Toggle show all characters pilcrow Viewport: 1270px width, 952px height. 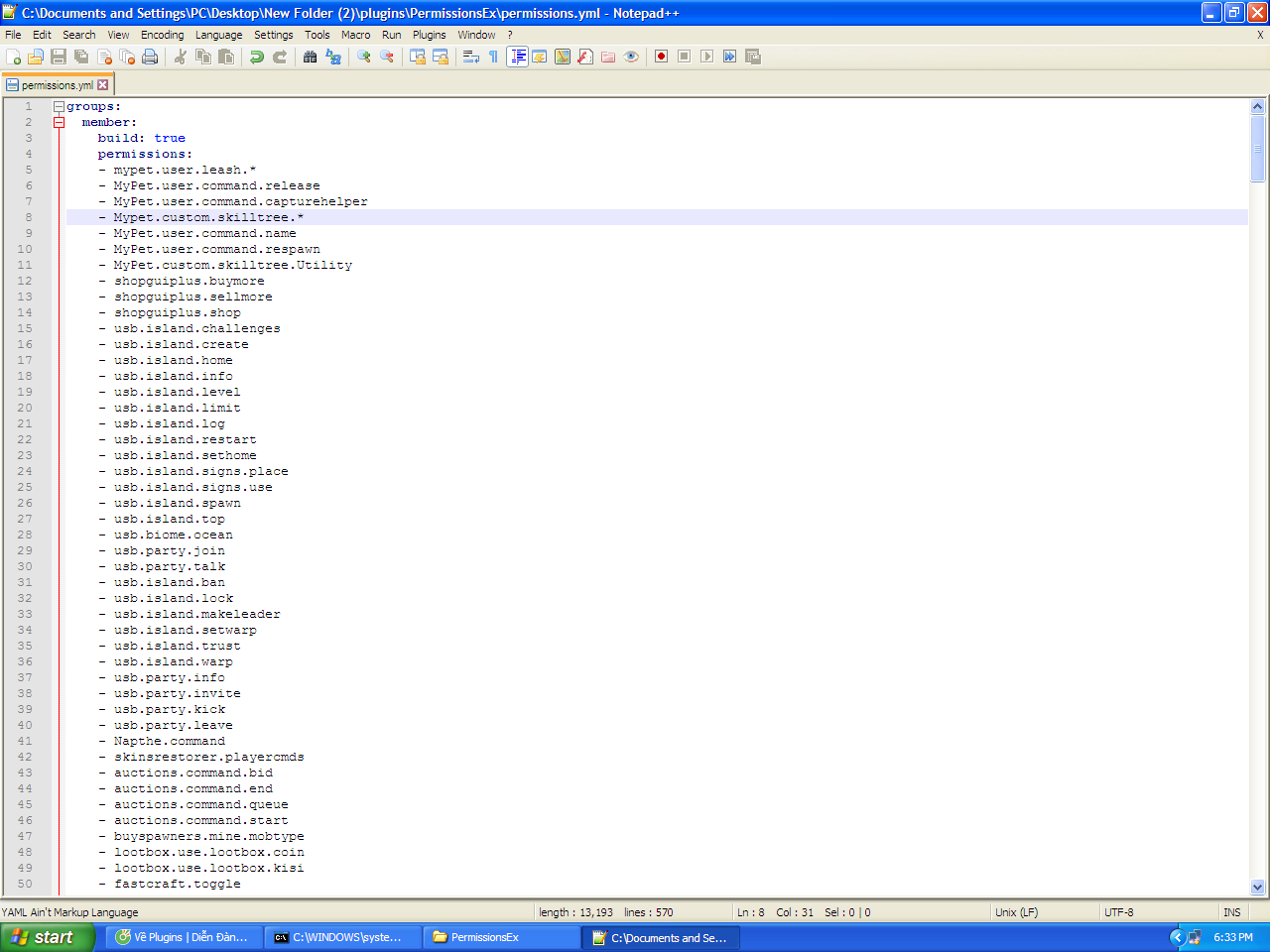(493, 57)
